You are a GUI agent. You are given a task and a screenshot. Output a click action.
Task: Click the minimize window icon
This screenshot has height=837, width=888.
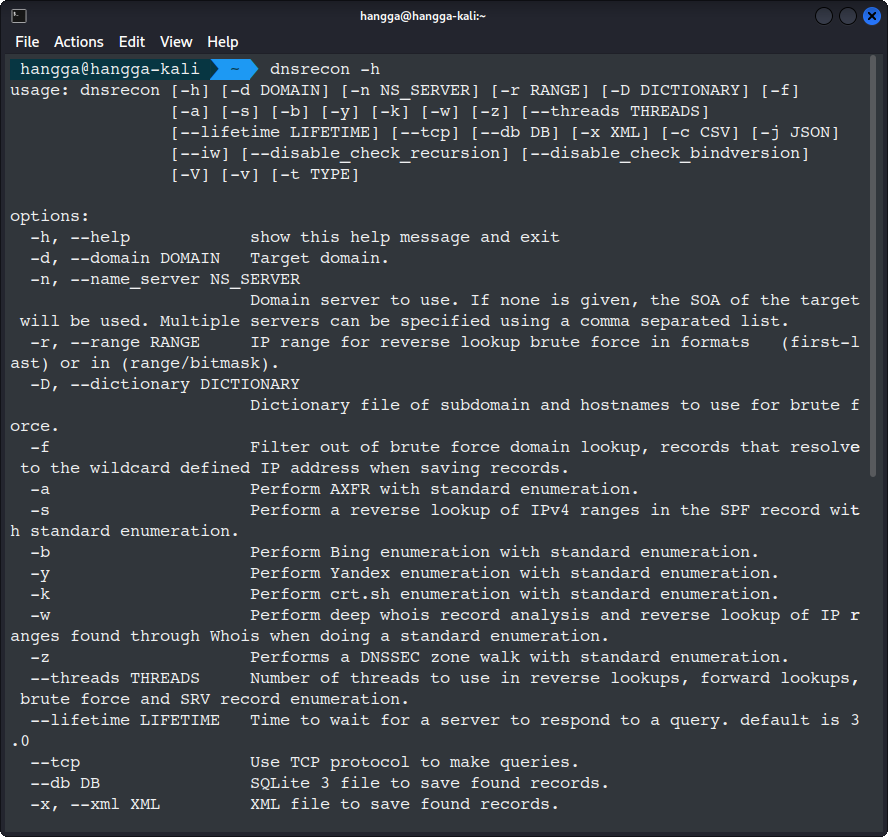point(824,15)
